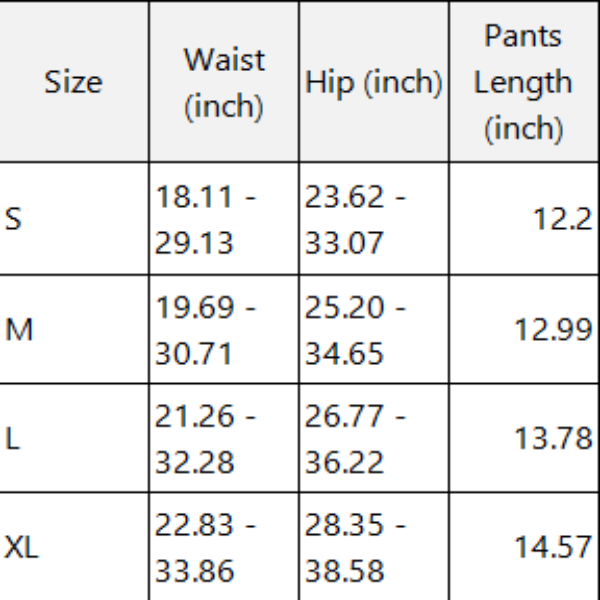The image size is (600, 600).
Task: Select waist cell 22.83 - 33.86
Action: point(223,546)
